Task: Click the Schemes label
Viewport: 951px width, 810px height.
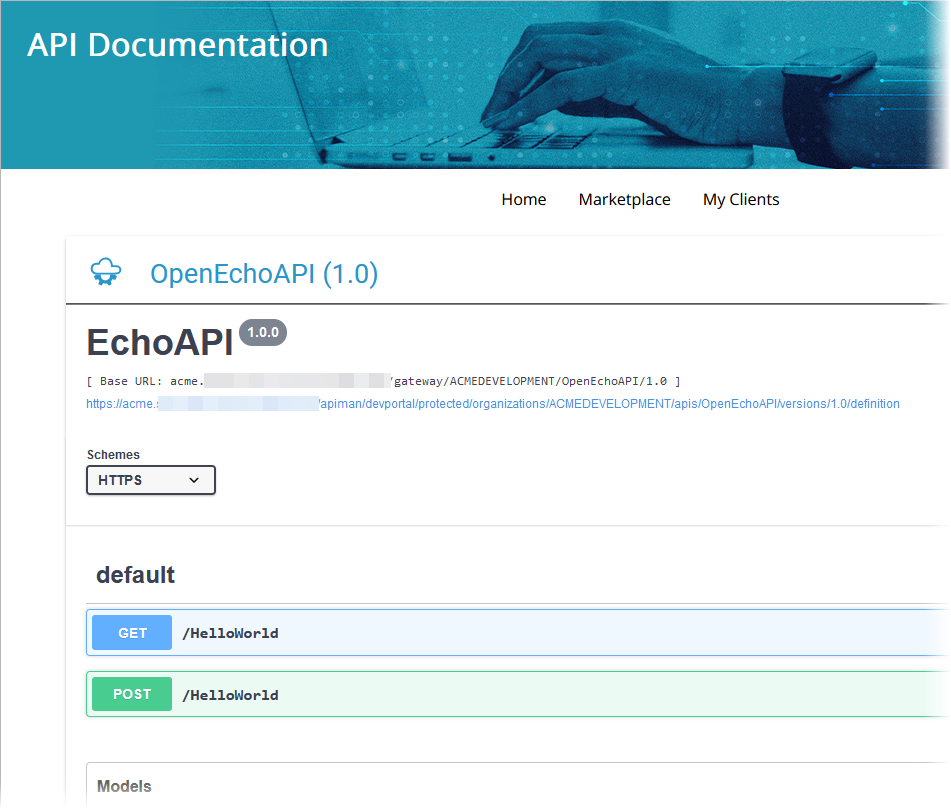Action: tap(113, 455)
